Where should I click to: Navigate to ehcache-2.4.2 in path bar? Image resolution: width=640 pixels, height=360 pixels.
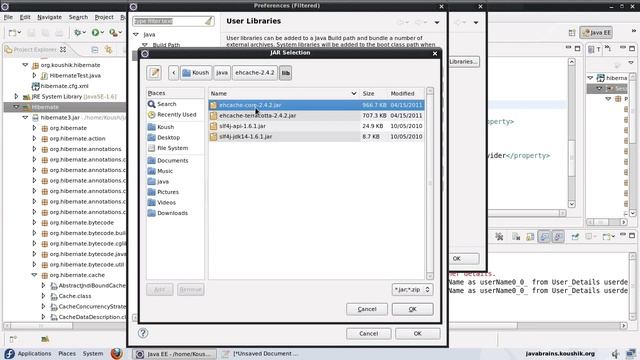click(x=255, y=73)
